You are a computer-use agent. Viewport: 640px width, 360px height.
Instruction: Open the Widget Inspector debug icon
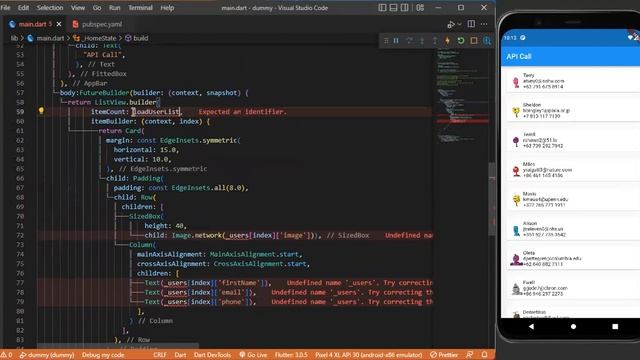487,40
